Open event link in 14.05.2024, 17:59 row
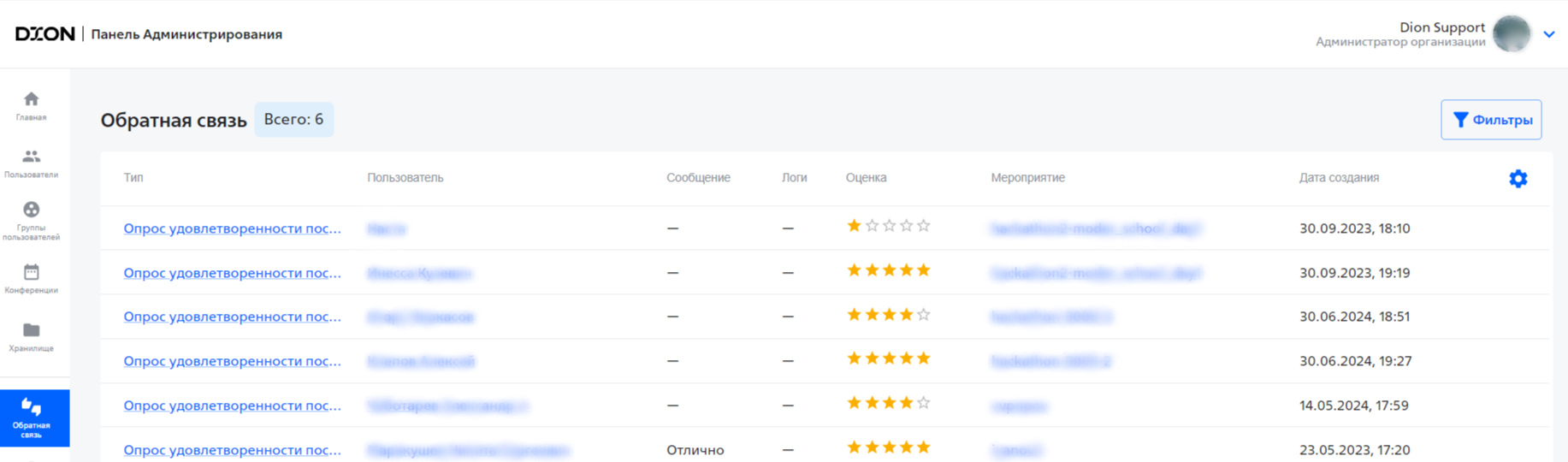This screenshot has height=462, width=1568. (x=1019, y=406)
